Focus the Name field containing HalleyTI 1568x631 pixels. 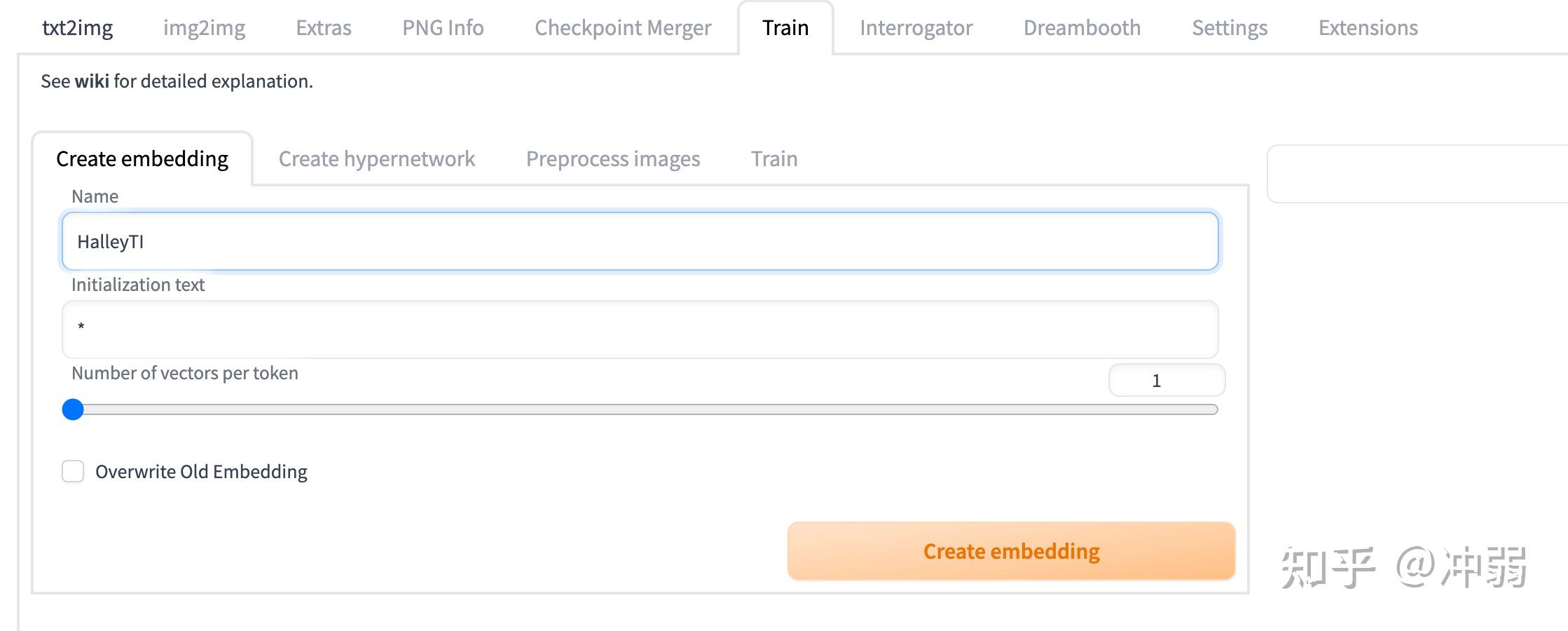[x=640, y=242]
